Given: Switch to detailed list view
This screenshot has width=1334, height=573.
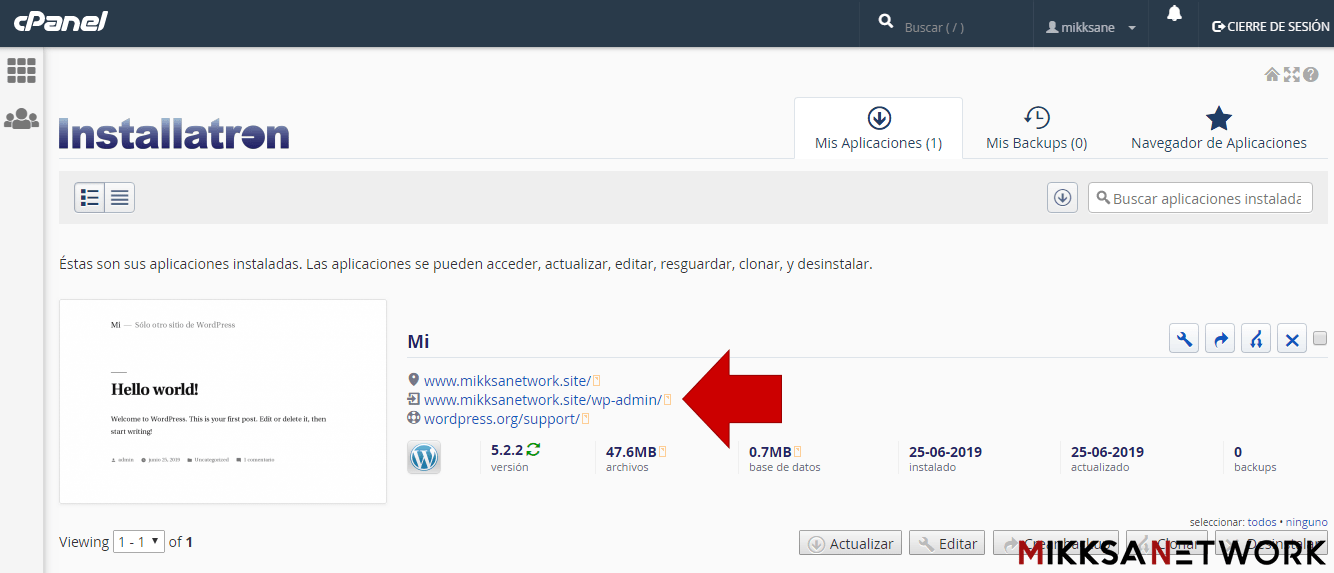Looking at the screenshot, I should coord(90,198).
